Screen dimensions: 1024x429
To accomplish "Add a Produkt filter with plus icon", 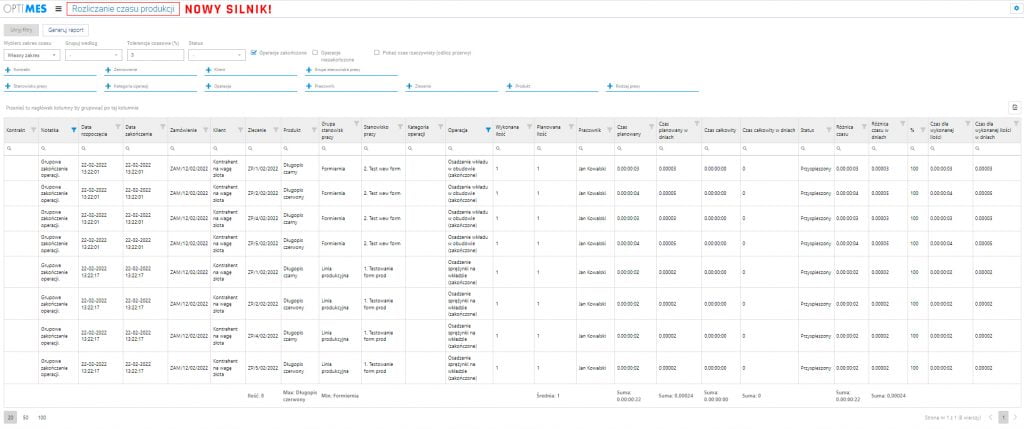I will [x=509, y=86].
